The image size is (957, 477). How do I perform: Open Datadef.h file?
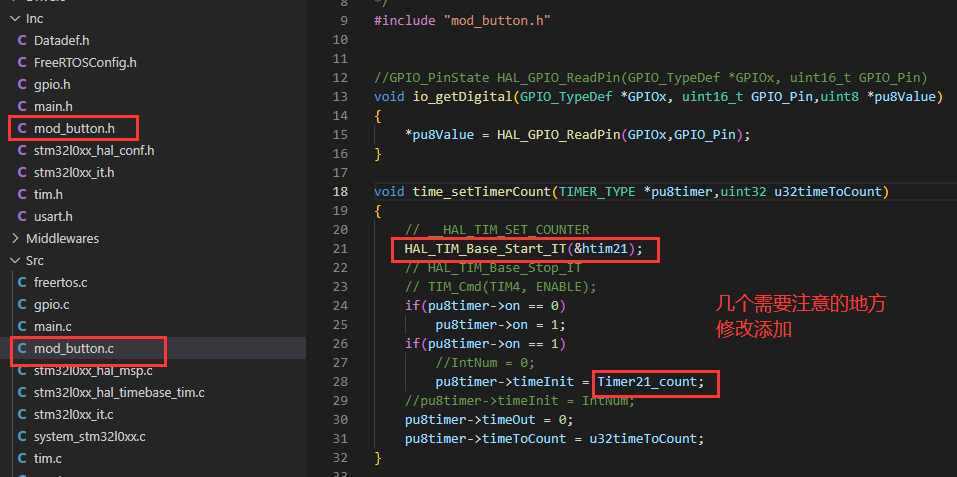tap(62, 41)
